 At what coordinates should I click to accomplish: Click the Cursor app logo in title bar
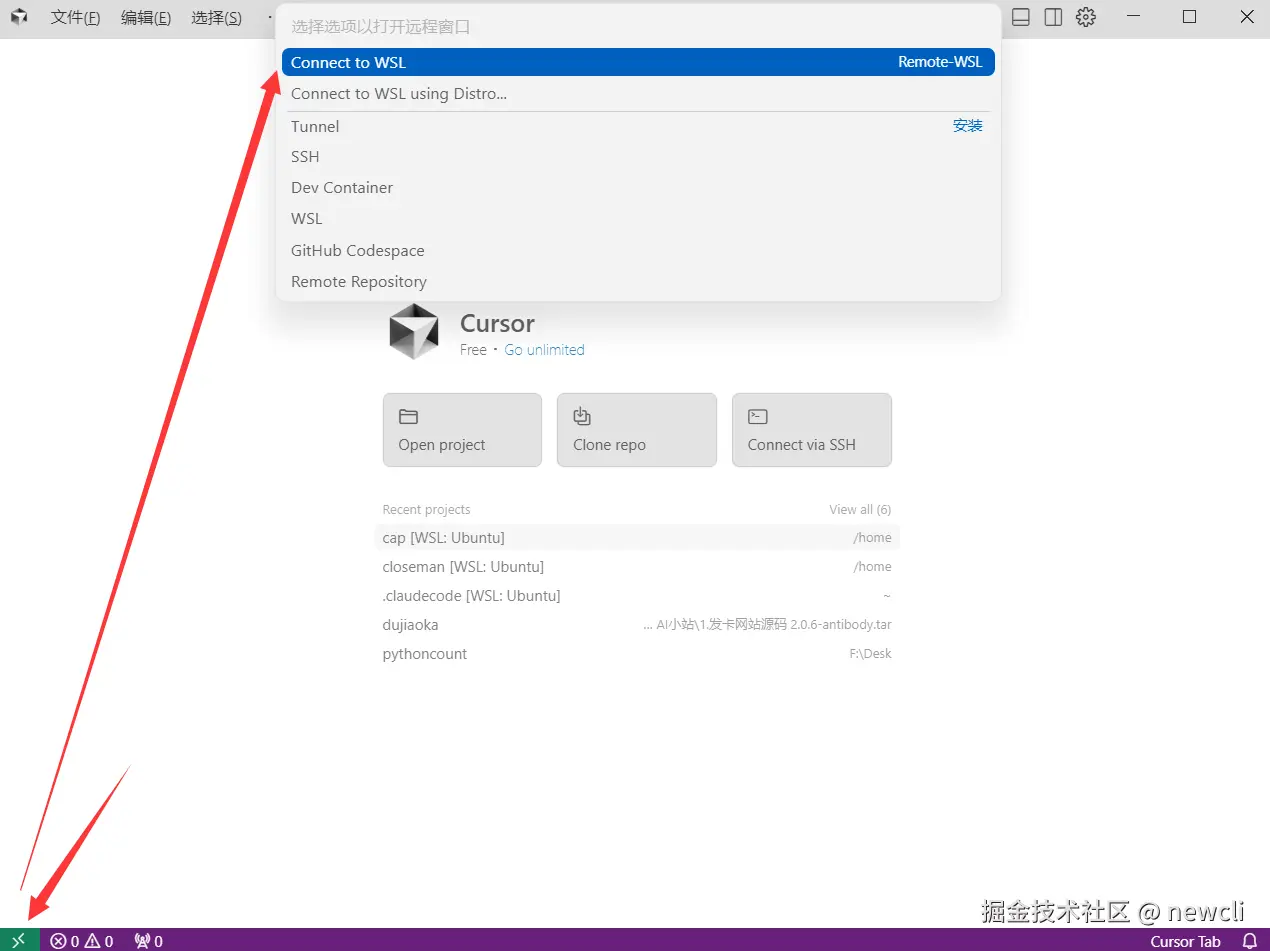click(x=19, y=17)
